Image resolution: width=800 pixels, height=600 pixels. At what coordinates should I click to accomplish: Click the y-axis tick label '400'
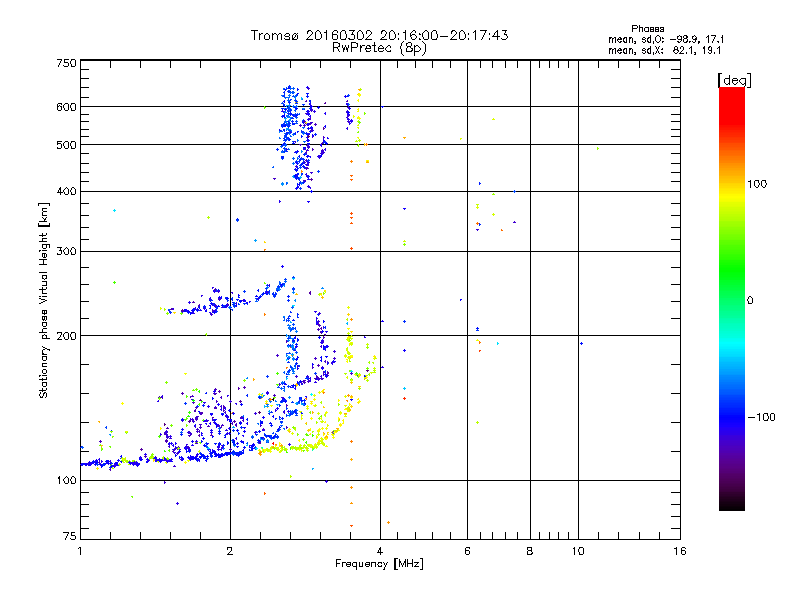coord(66,191)
